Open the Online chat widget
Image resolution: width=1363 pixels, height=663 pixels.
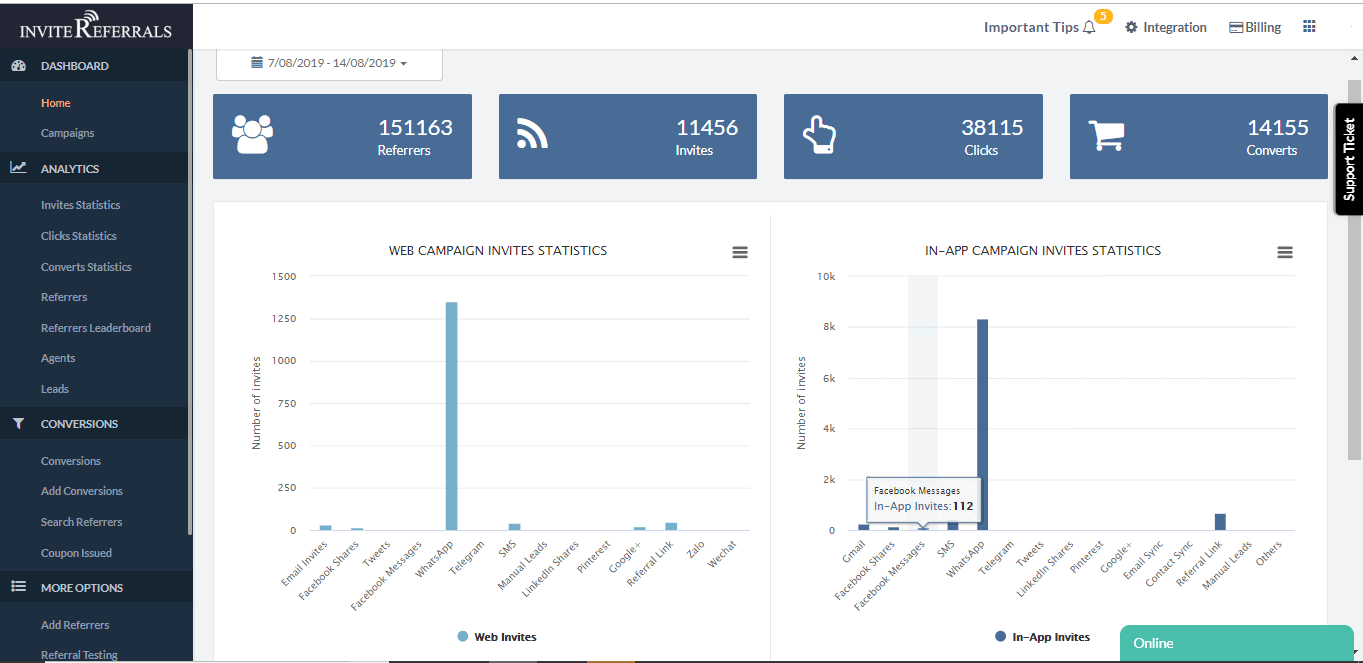pos(1236,643)
